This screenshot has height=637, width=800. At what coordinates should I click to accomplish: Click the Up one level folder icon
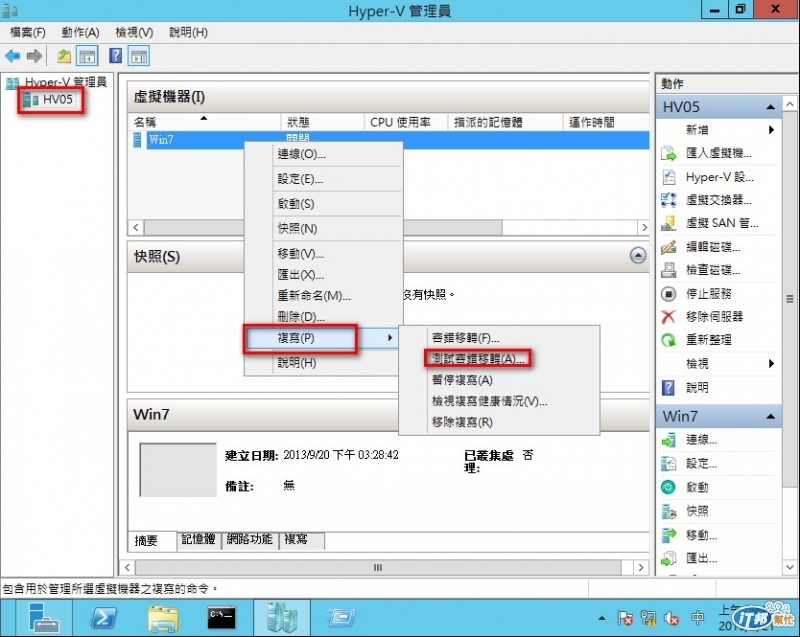(x=64, y=56)
